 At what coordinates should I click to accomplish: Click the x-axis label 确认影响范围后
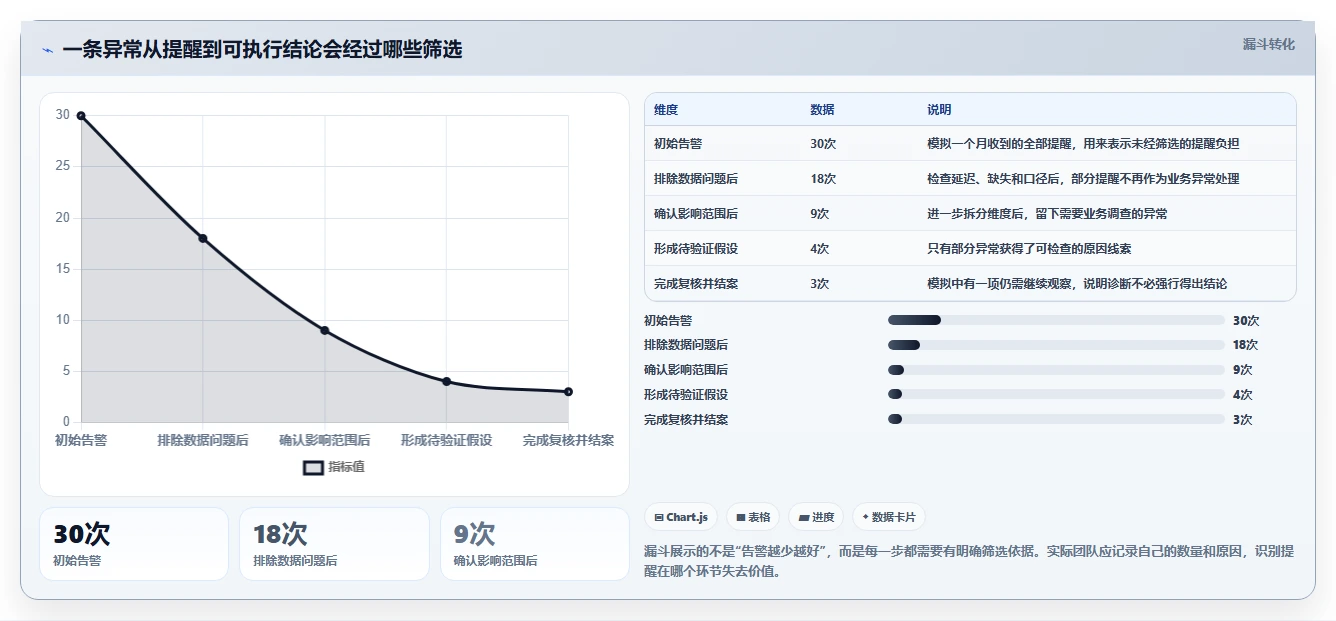pyautogui.click(x=325, y=440)
